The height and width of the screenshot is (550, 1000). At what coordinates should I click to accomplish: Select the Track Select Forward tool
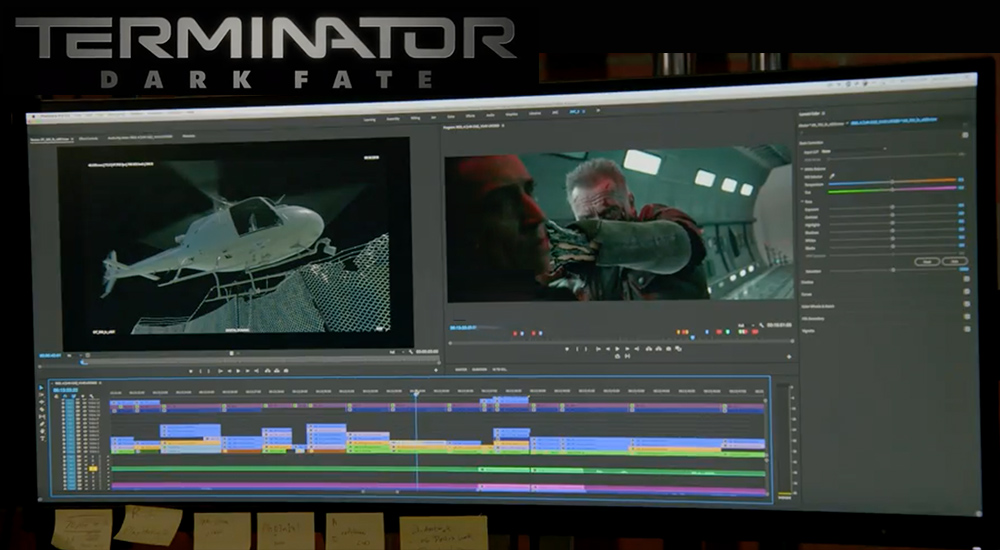click(x=41, y=395)
